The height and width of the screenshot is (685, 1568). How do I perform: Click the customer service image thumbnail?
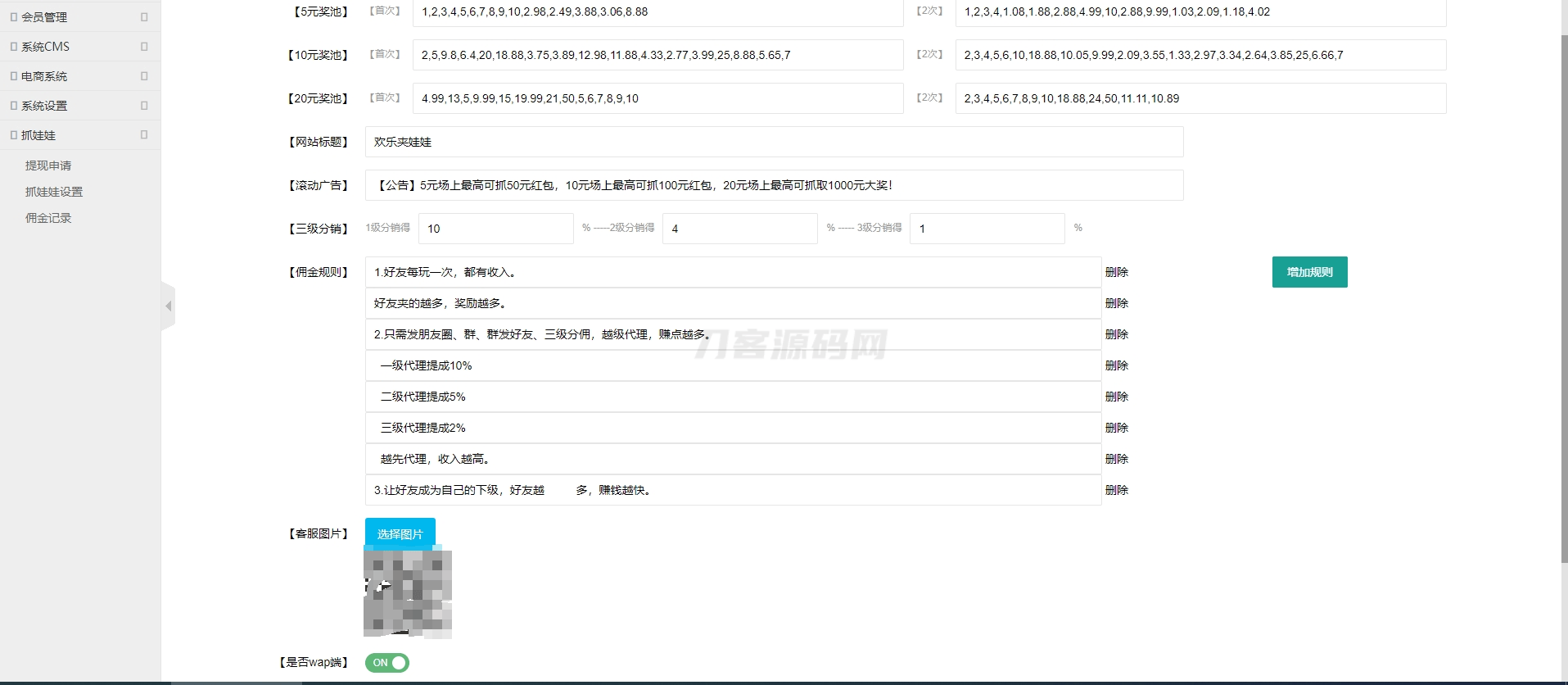[x=408, y=594]
